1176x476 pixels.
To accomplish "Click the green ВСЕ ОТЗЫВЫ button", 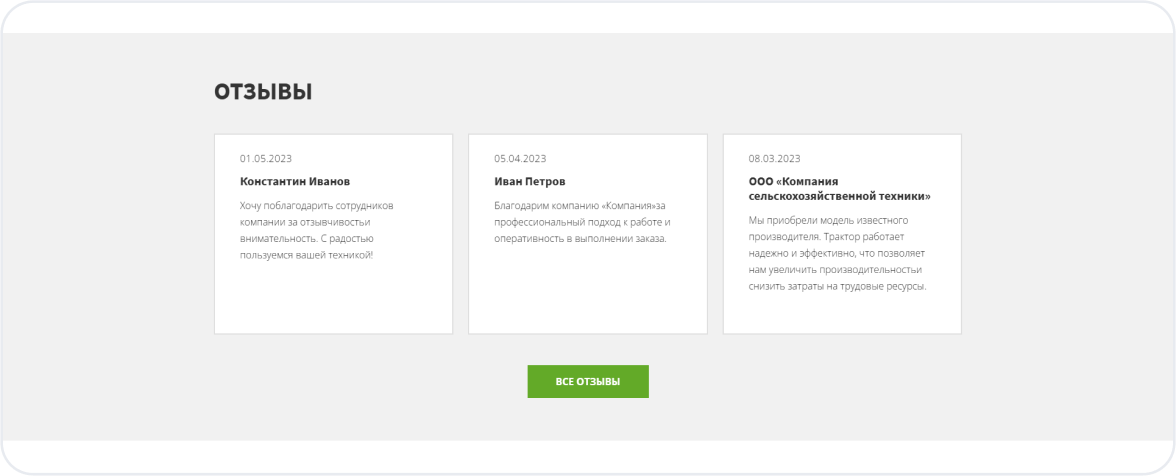I will click(588, 382).
